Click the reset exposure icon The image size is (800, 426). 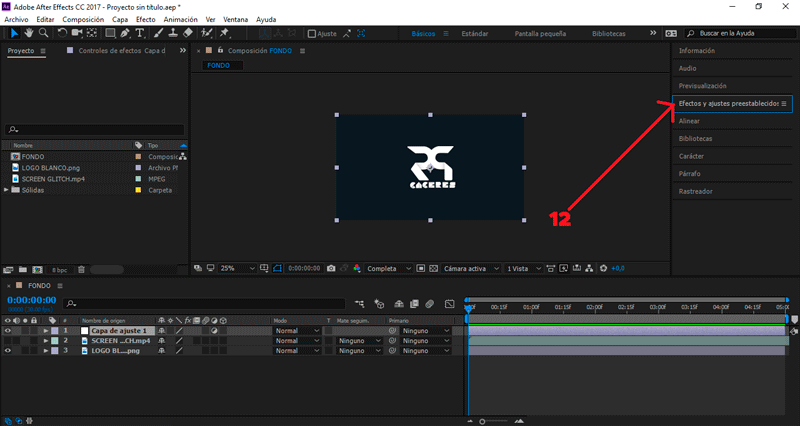(x=603, y=268)
